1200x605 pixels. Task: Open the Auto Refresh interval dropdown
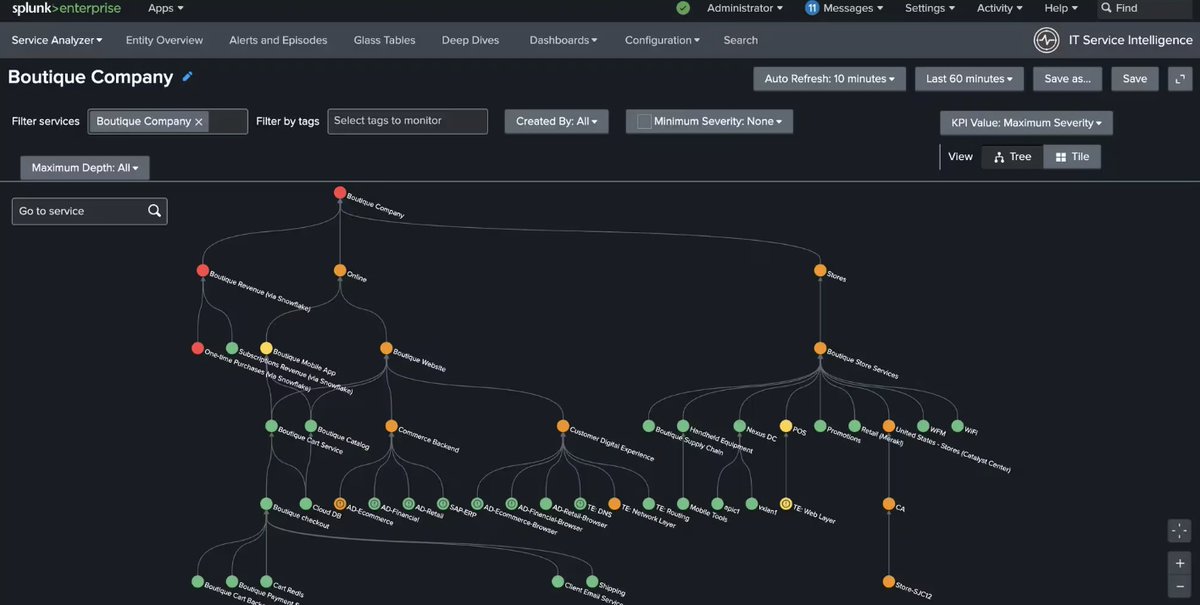tap(829, 78)
